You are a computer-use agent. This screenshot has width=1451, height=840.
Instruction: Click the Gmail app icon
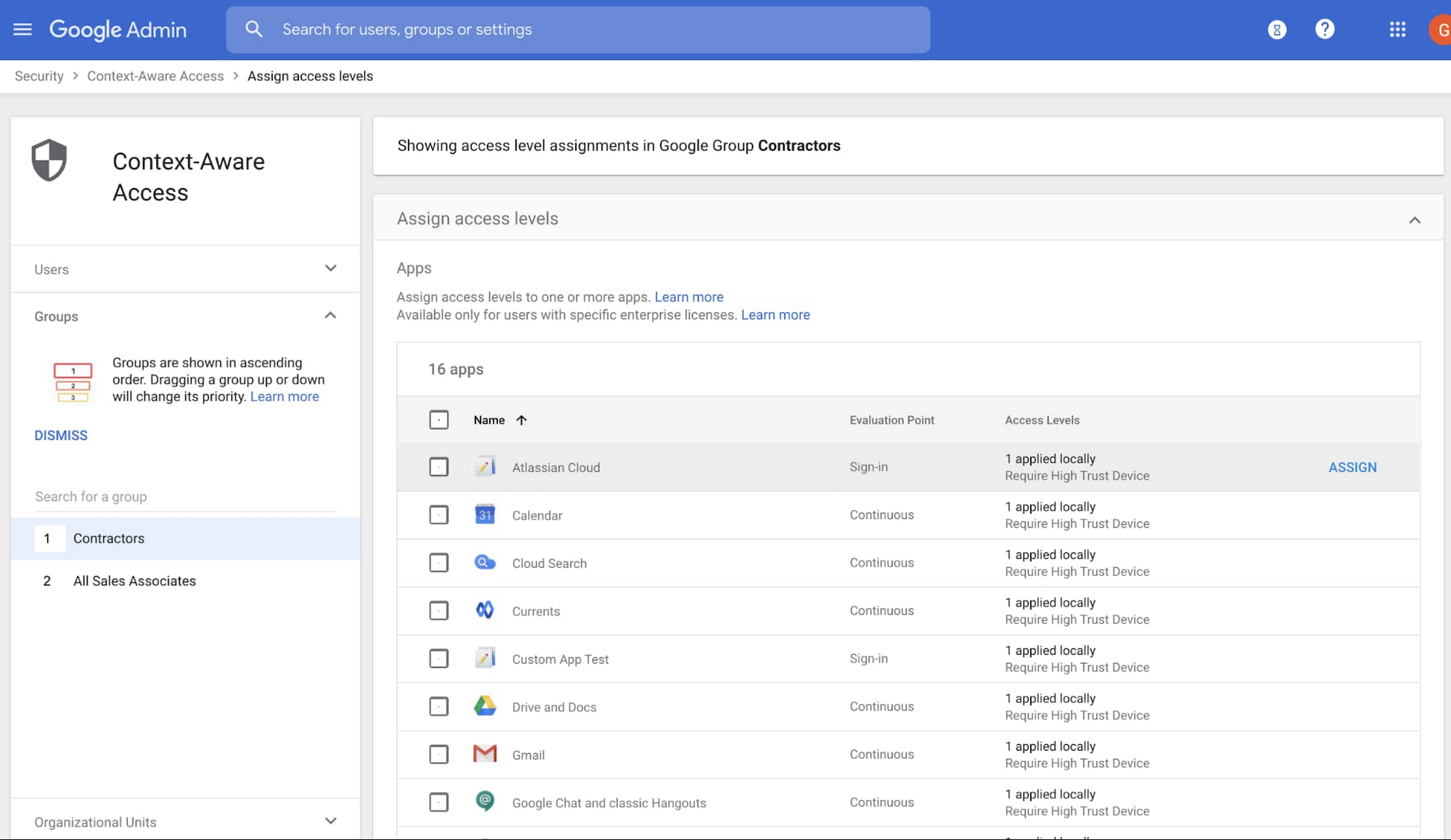485,754
